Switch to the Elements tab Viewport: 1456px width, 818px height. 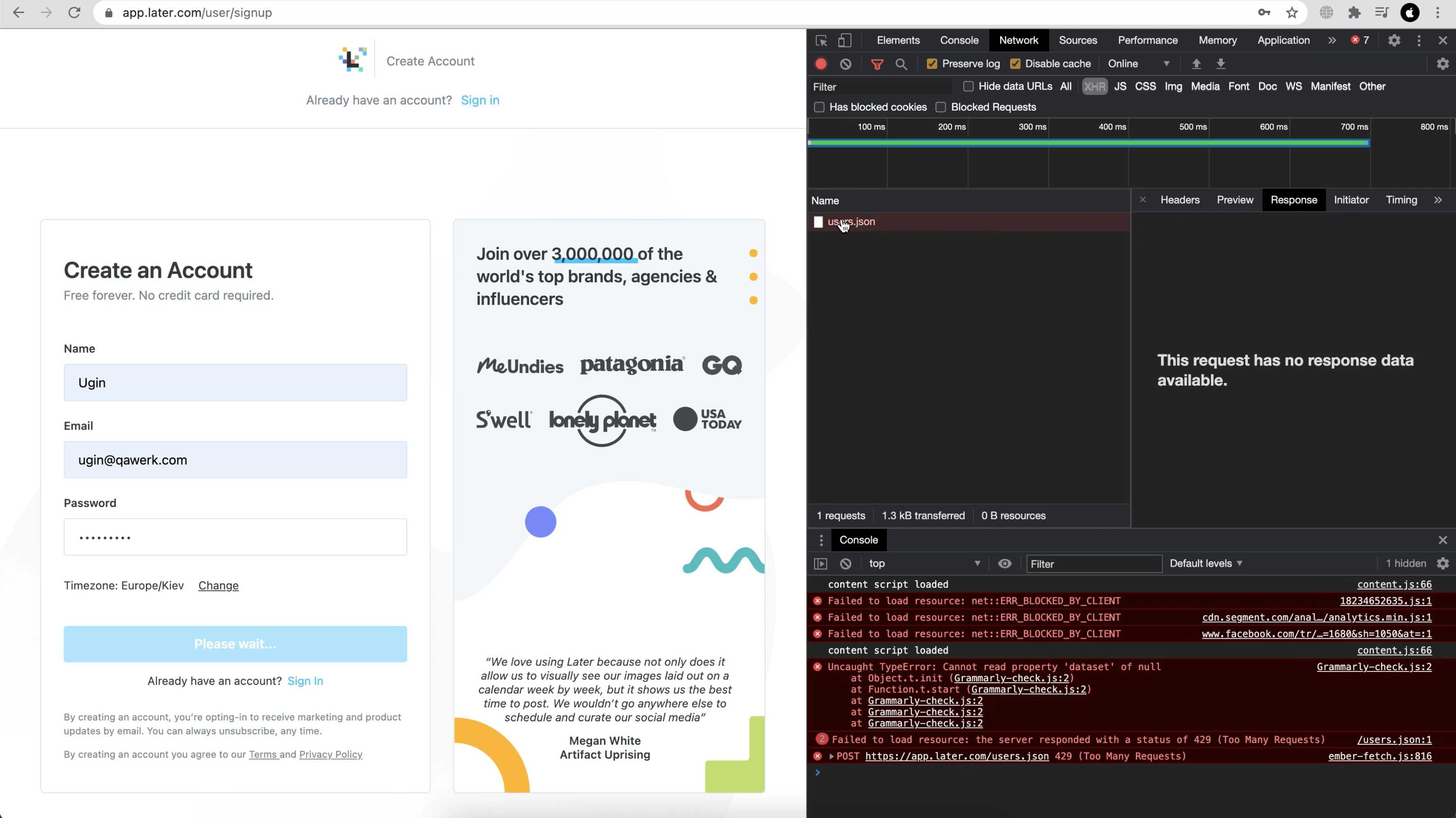pos(898,41)
